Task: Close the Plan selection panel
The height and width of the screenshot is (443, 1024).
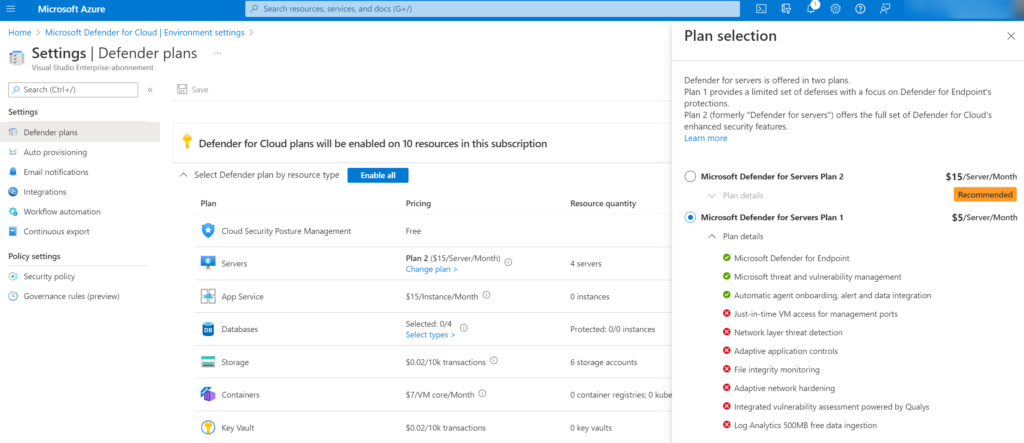Action: pos(1011,36)
